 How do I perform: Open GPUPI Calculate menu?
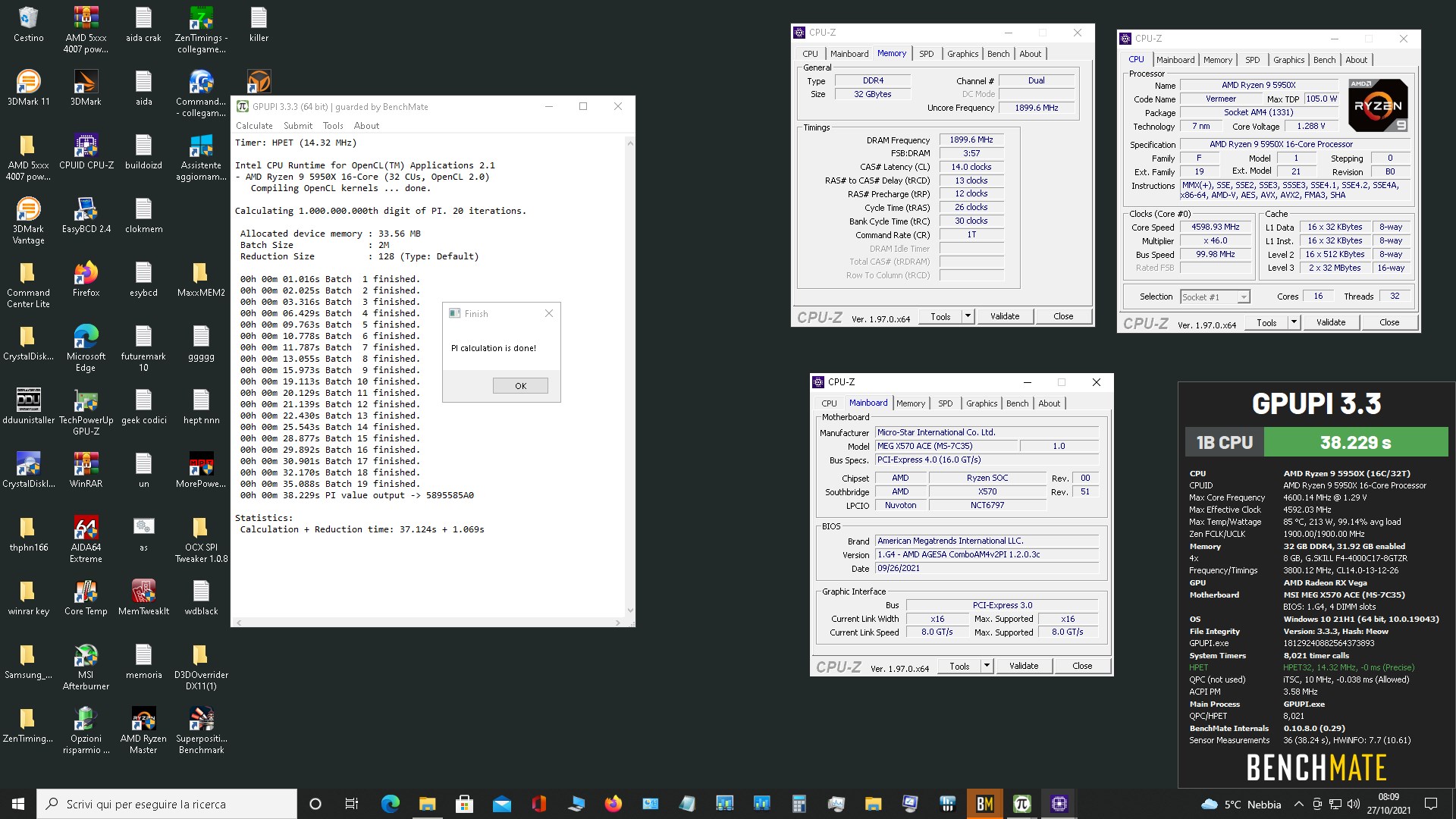point(254,126)
